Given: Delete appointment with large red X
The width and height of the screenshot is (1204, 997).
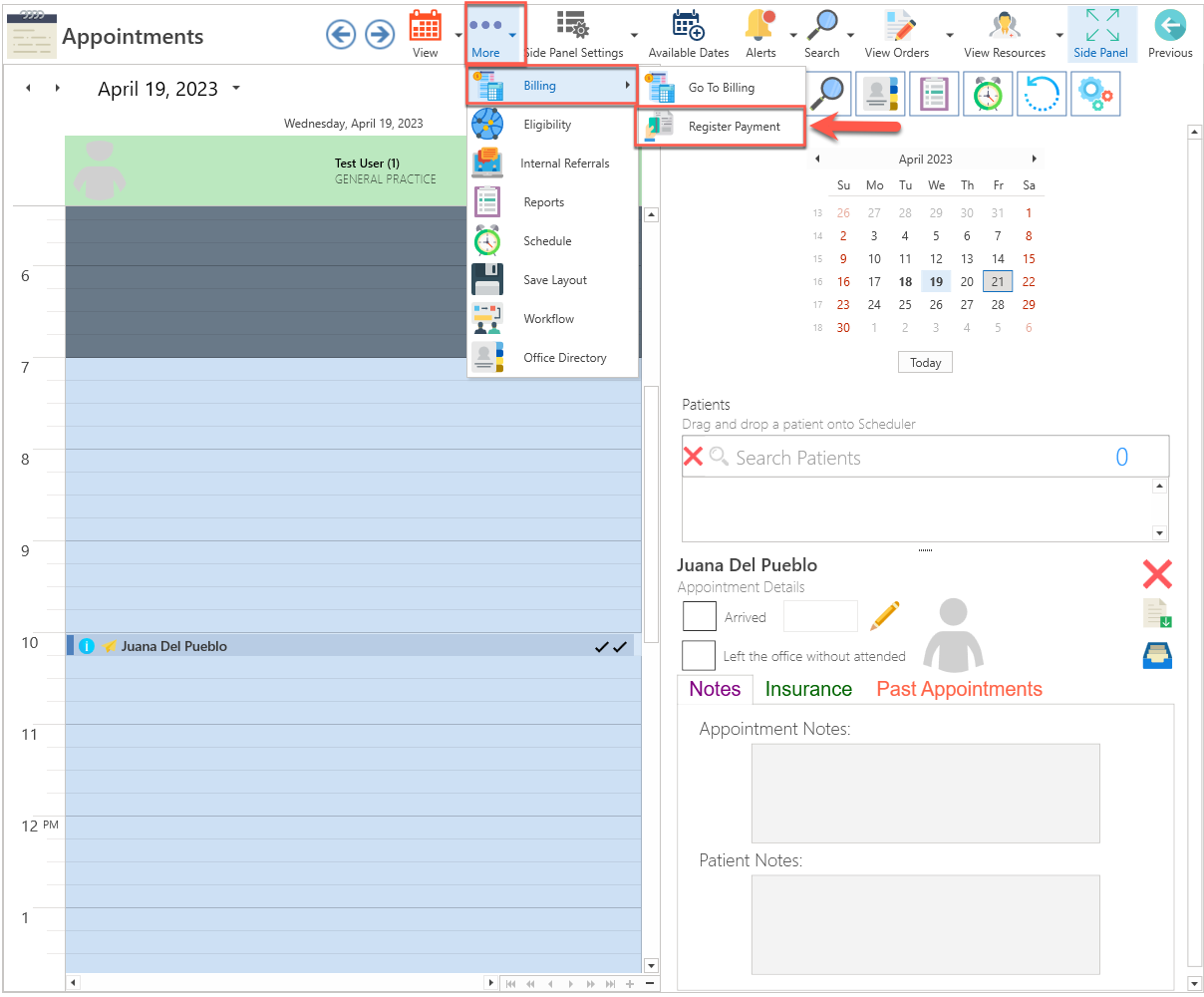Looking at the screenshot, I should pos(1157,573).
